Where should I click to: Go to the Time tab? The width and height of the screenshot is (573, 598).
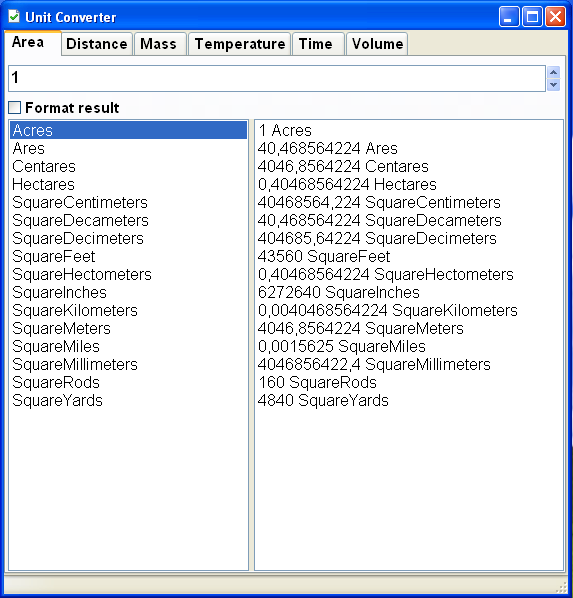coord(315,44)
